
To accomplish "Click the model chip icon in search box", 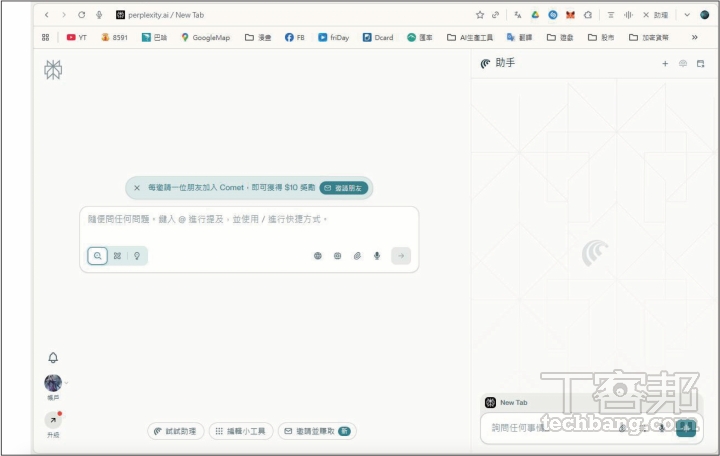I will 338,256.
